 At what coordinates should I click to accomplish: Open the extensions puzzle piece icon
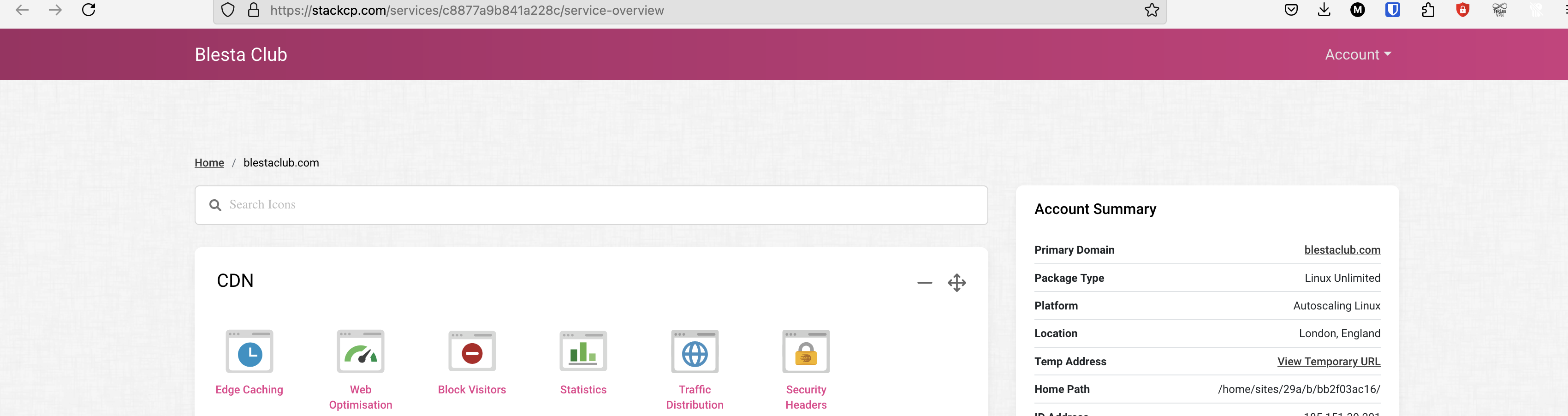[x=1428, y=10]
